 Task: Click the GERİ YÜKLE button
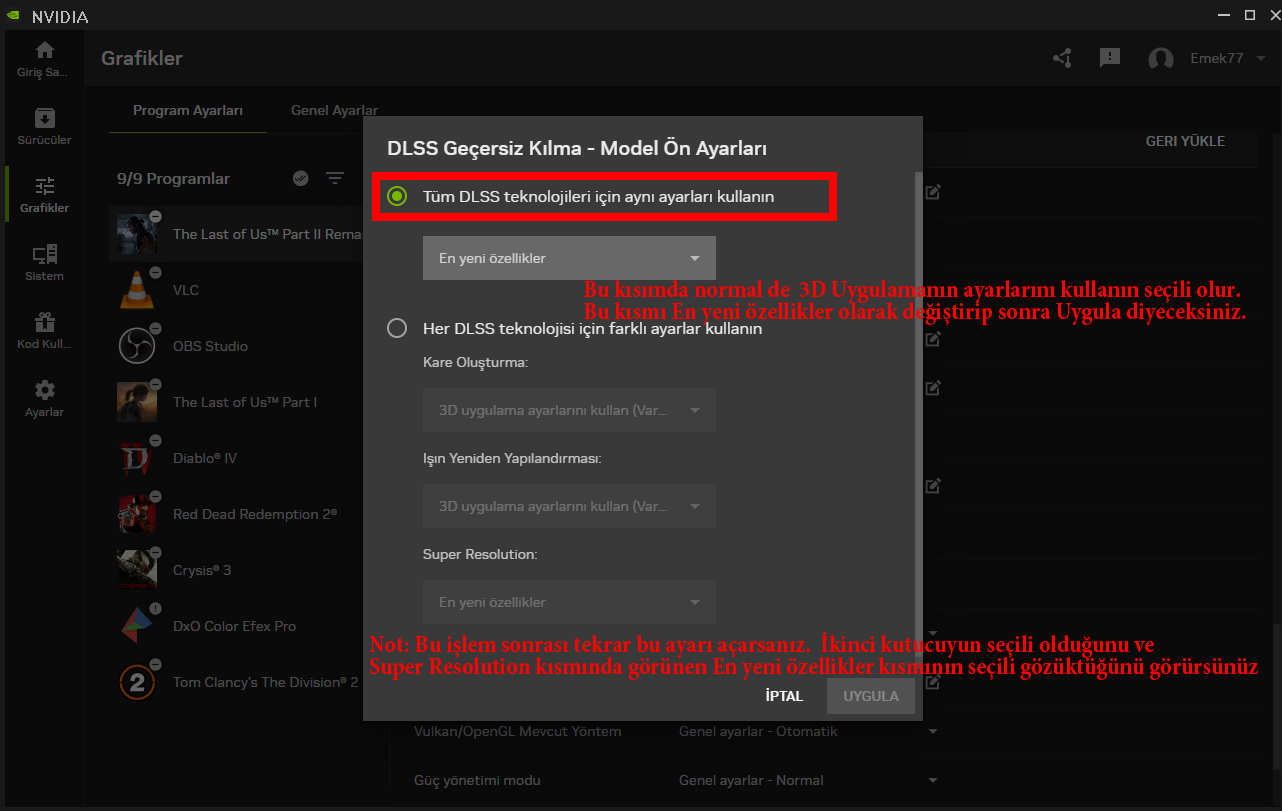click(1185, 141)
